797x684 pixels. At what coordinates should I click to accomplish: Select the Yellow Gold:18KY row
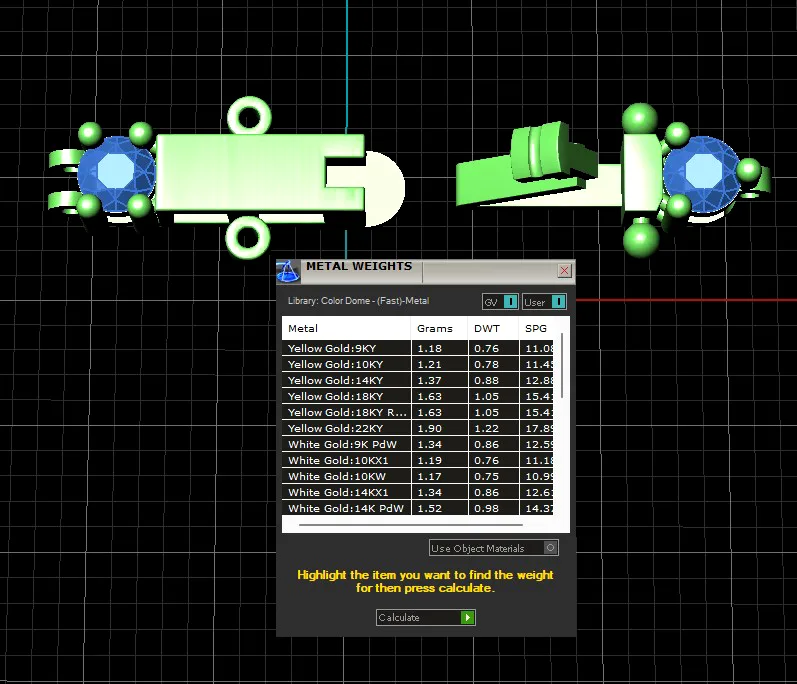[x=417, y=396]
